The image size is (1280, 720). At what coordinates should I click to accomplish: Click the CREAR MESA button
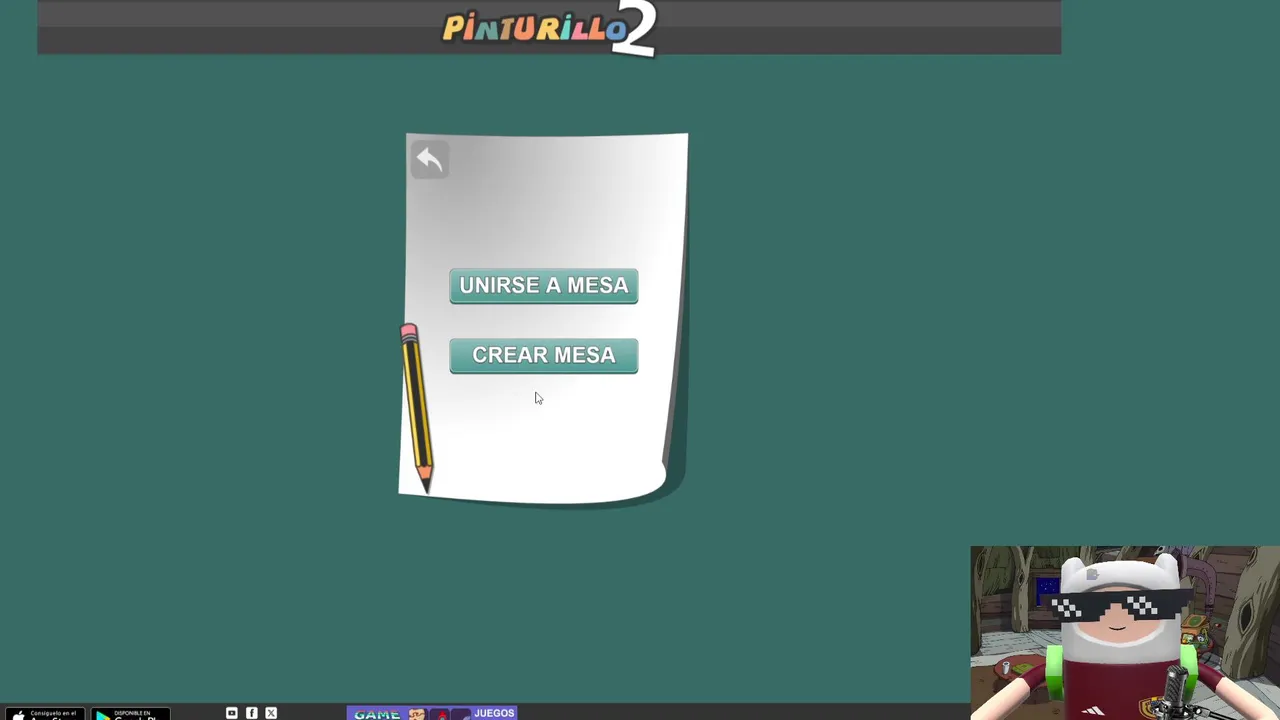click(x=544, y=356)
